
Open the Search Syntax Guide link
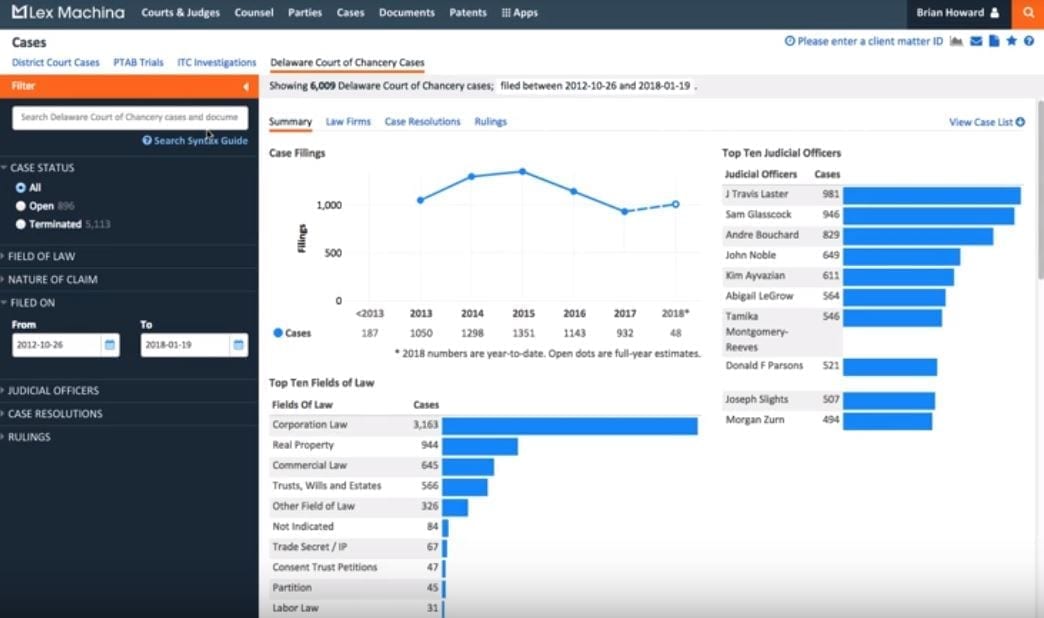pyautogui.click(x=195, y=141)
